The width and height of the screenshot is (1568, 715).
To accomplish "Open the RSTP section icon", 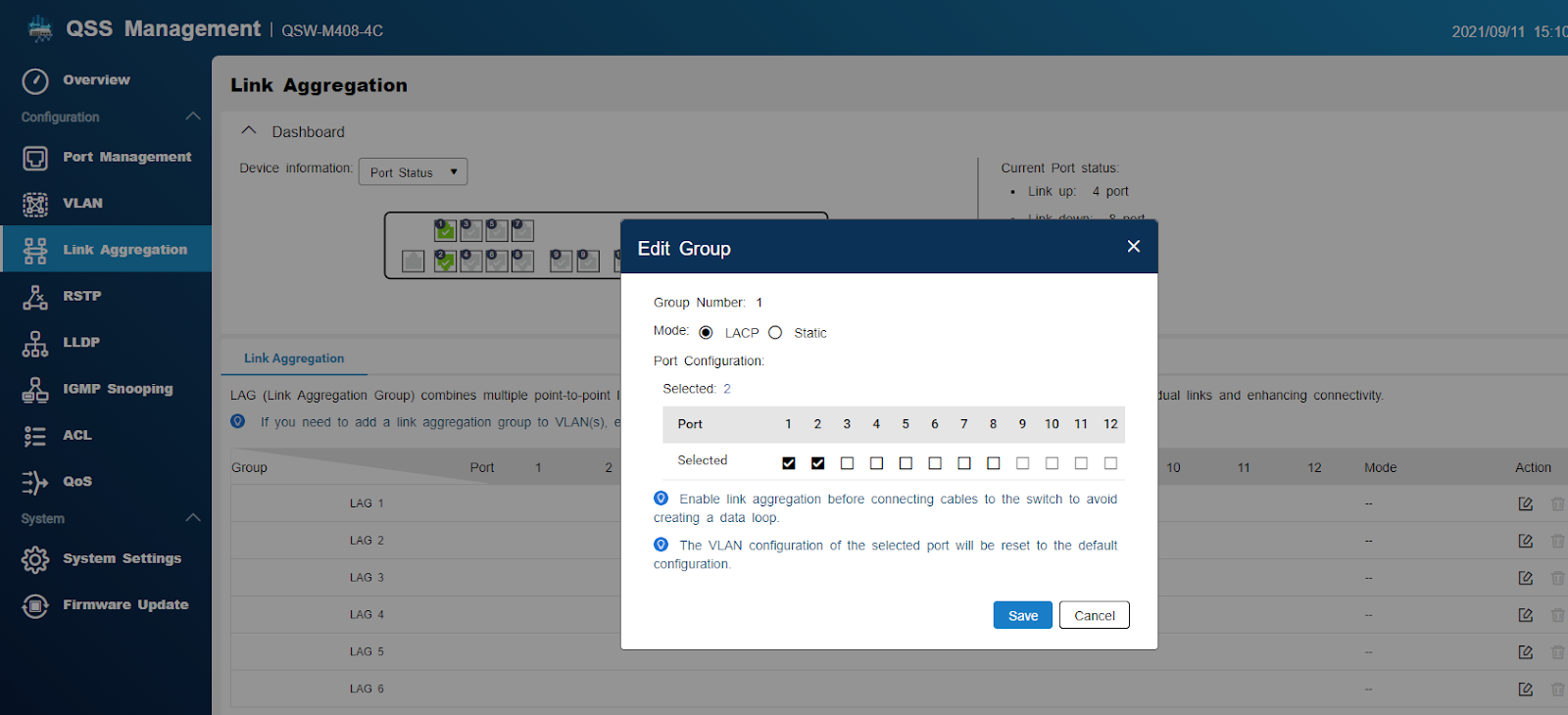I will point(35,297).
